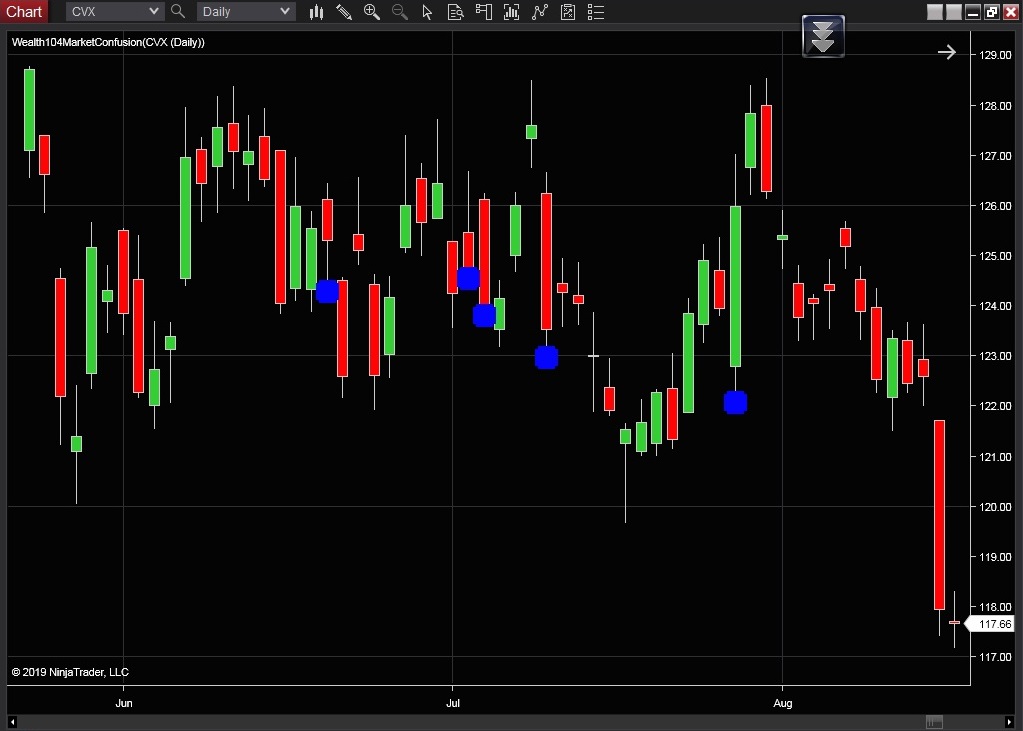Click the instrument search magnifier
Image resolution: width=1023 pixels, height=731 pixels.
pos(178,12)
